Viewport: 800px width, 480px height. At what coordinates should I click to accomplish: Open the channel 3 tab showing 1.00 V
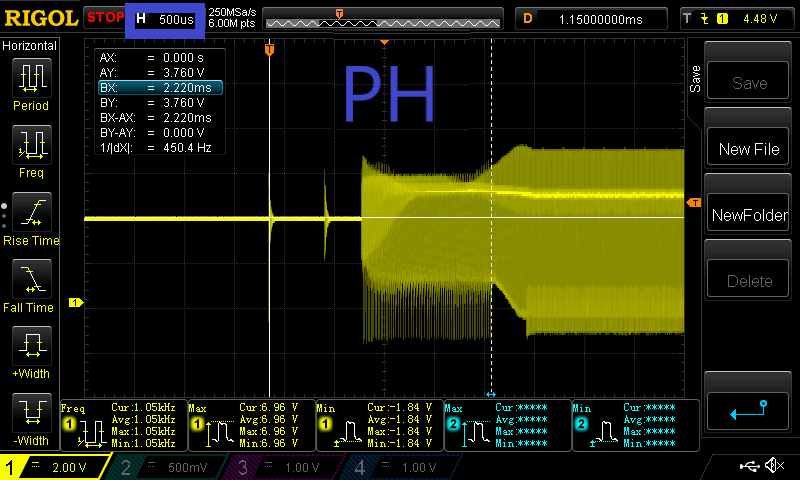[287, 467]
